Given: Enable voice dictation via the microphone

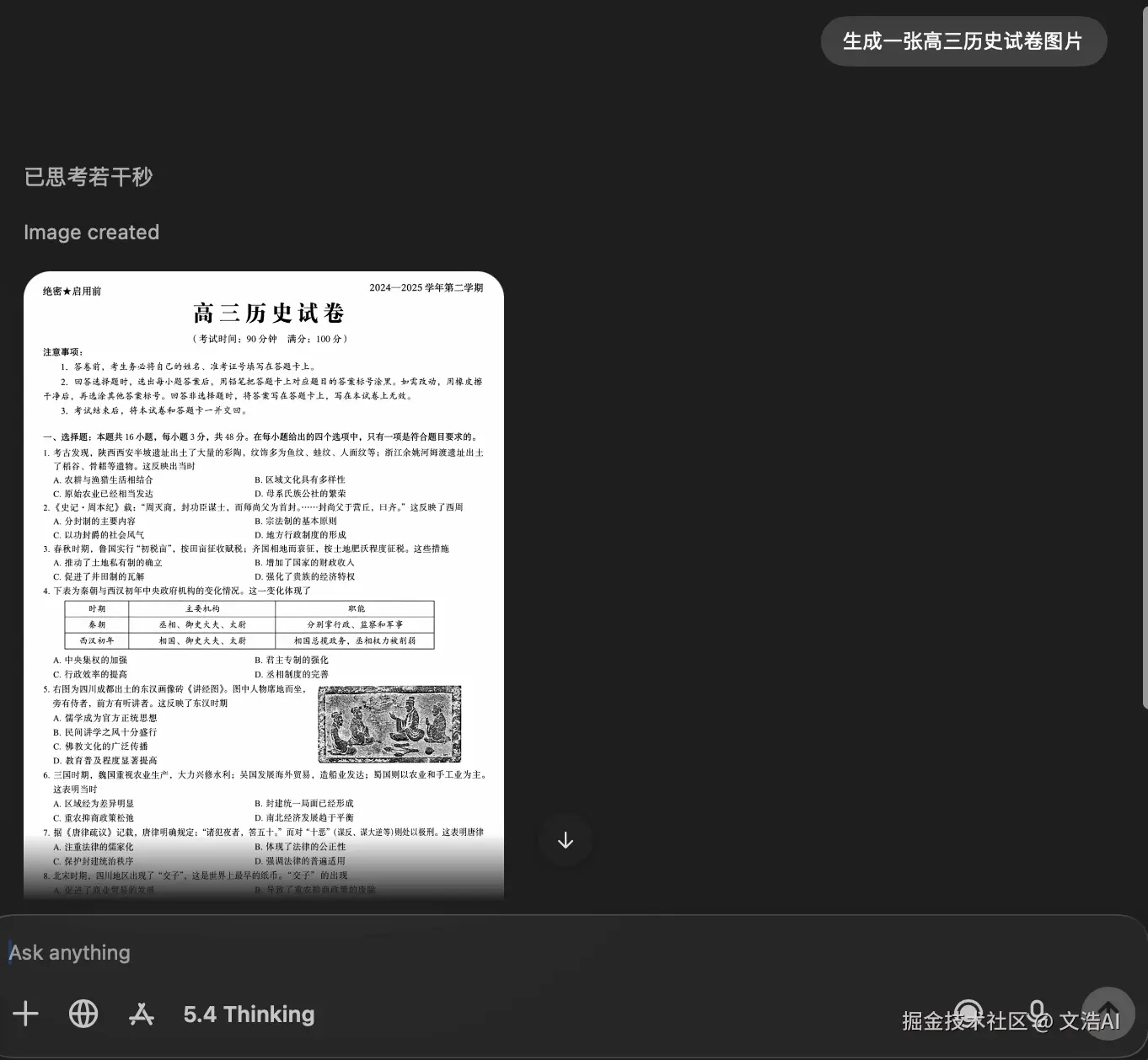Looking at the screenshot, I should click(x=1036, y=1014).
